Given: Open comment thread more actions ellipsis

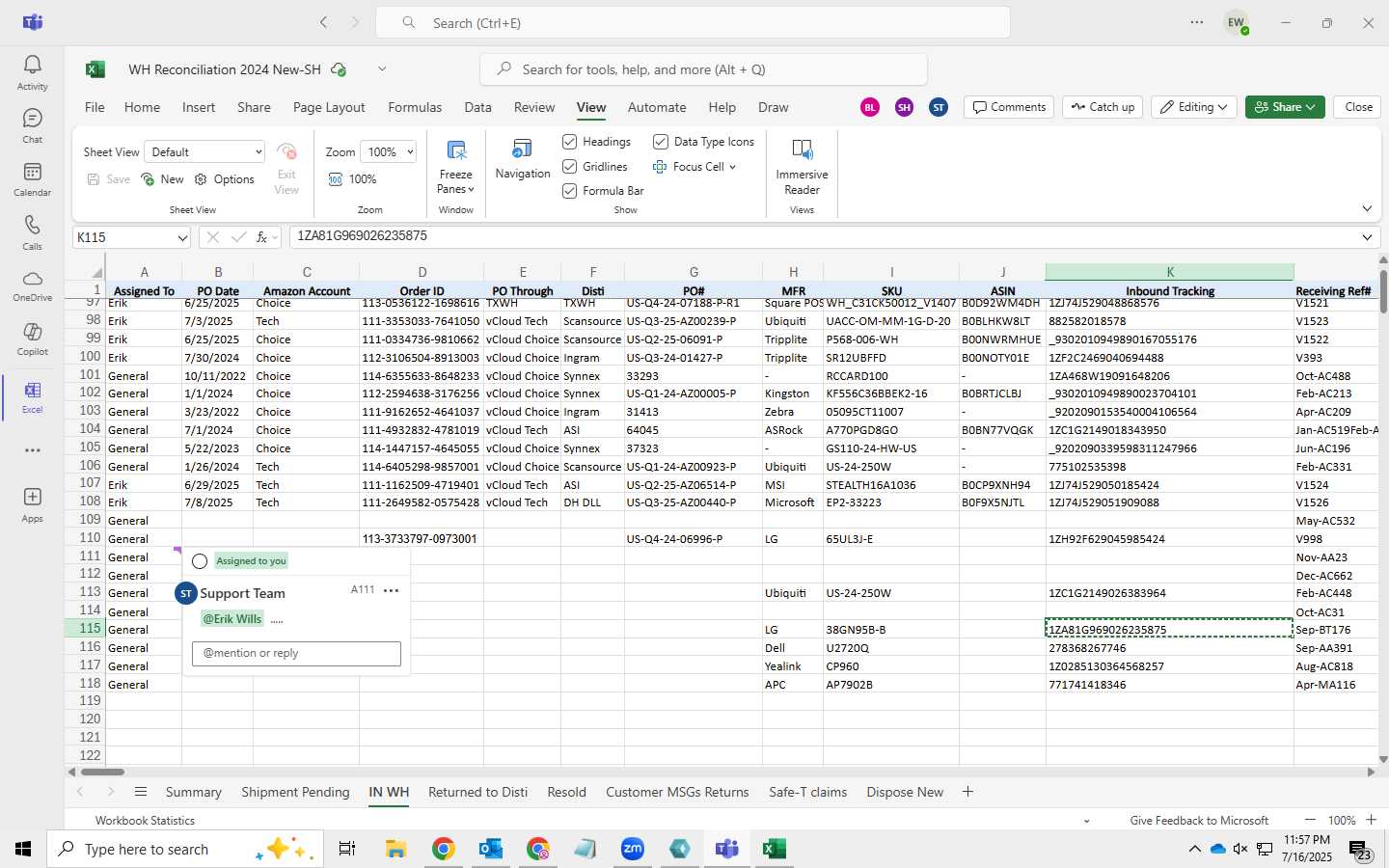Looking at the screenshot, I should tap(391, 590).
